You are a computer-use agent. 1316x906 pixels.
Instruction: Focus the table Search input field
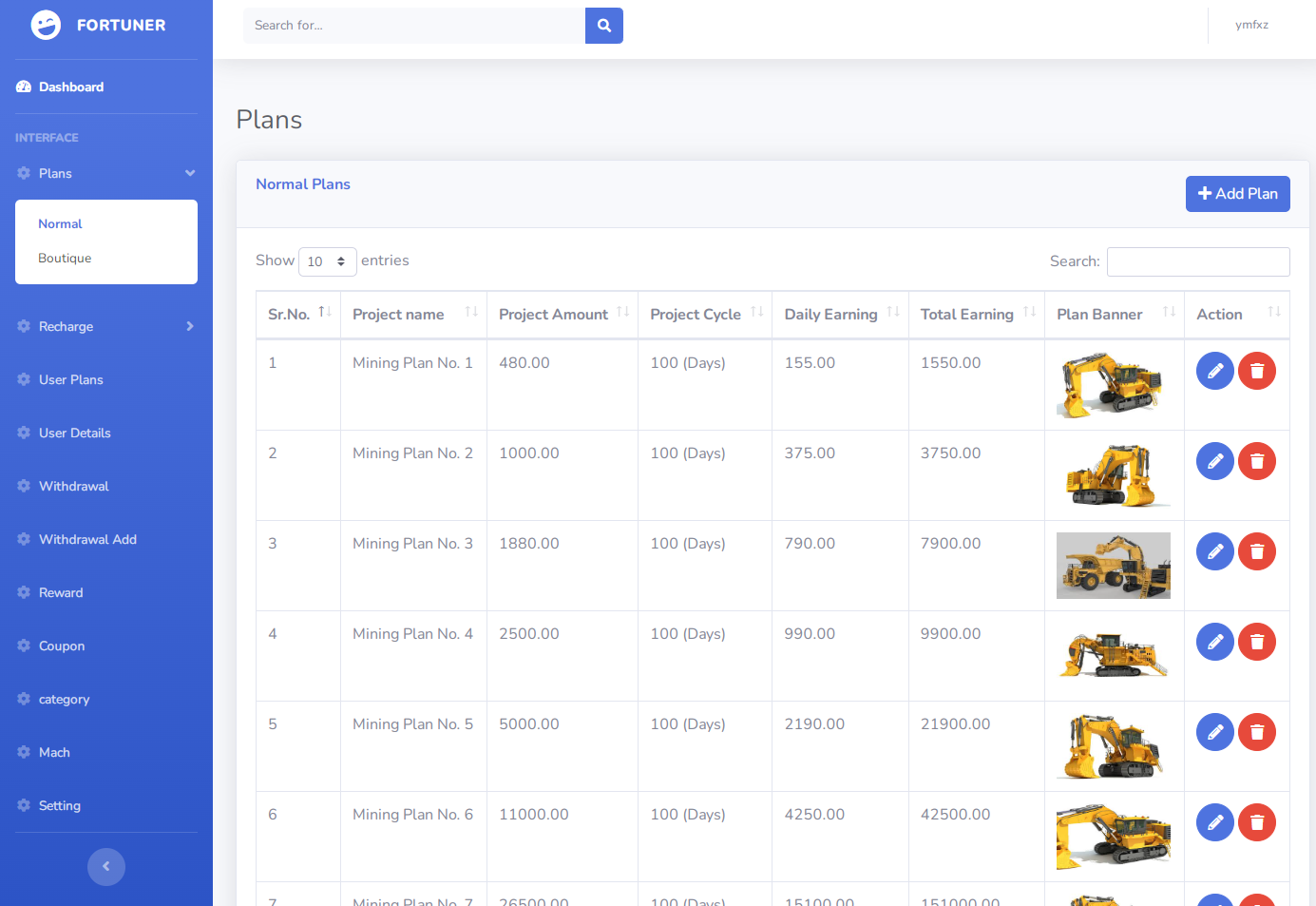pos(1197,261)
